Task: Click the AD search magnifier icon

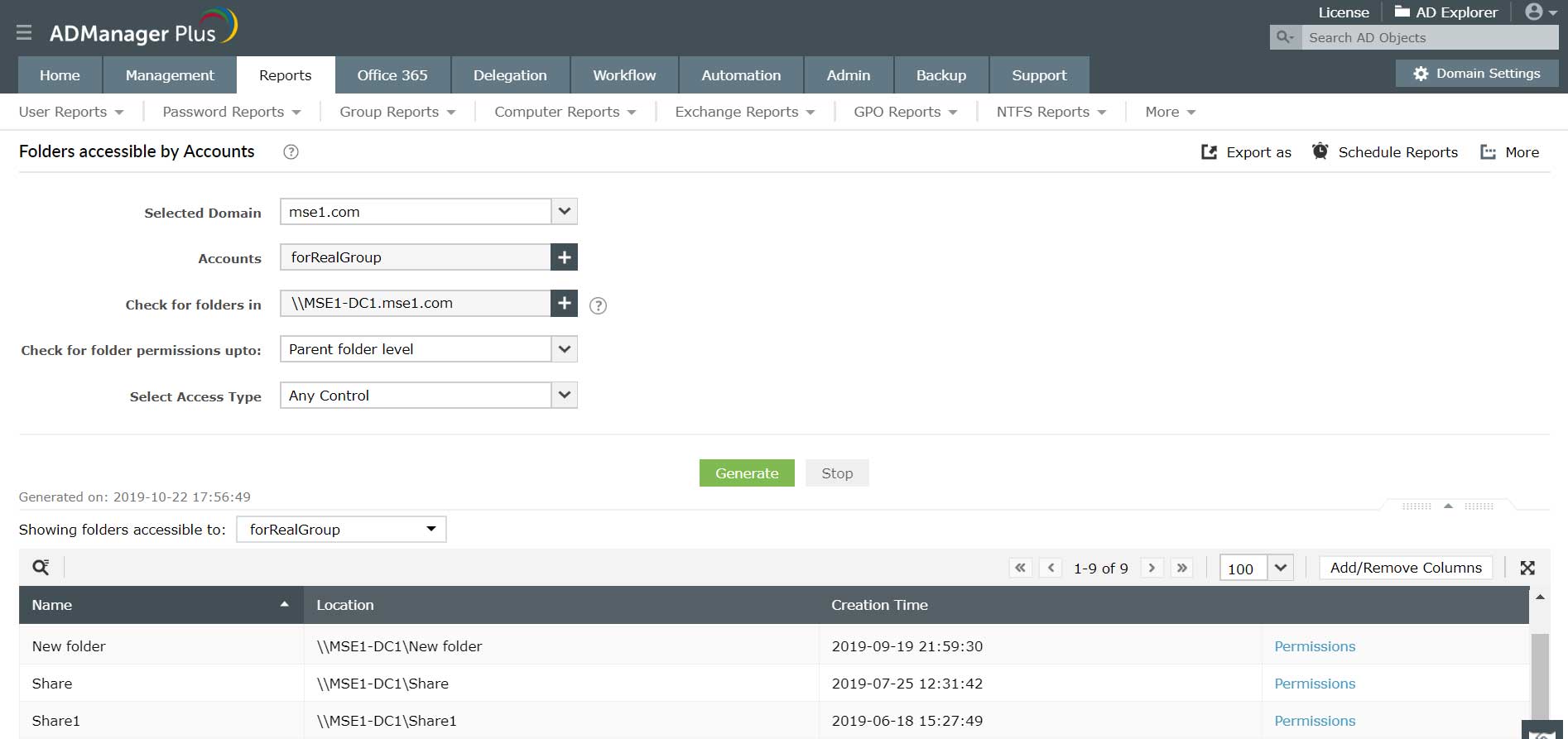Action: pos(1285,37)
